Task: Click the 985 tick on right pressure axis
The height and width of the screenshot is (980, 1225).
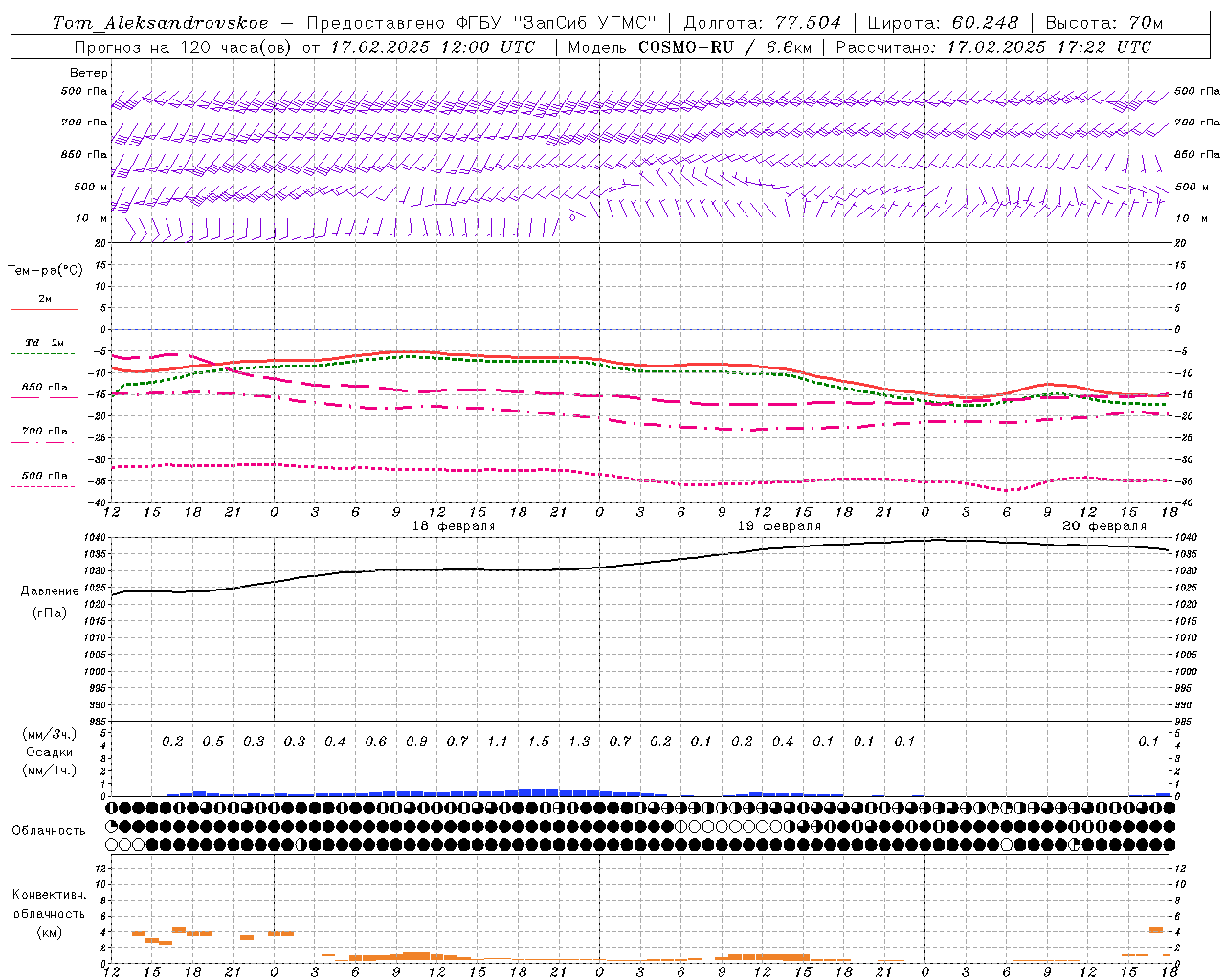Action: pos(1186,723)
